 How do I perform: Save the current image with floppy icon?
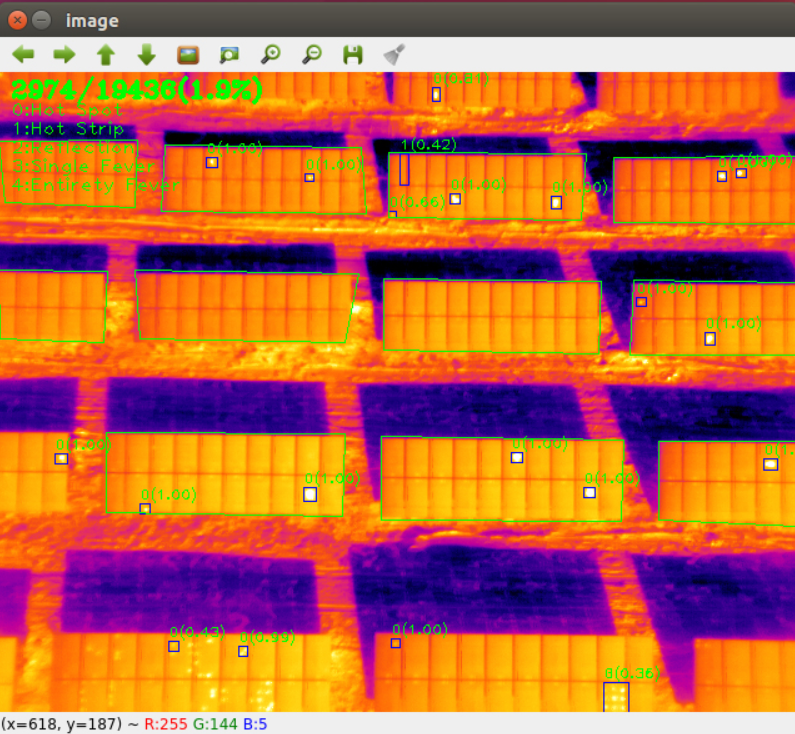coord(353,54)
